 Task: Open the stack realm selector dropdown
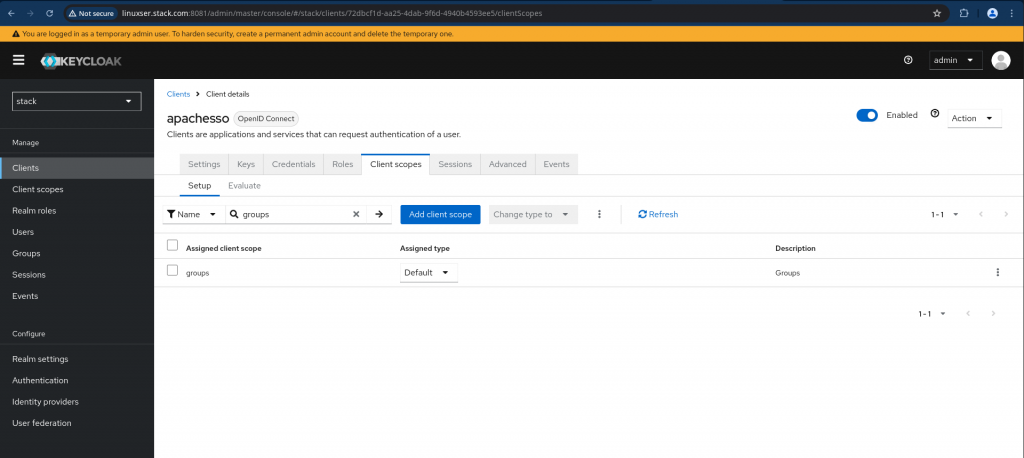click(x=77, y=101)
